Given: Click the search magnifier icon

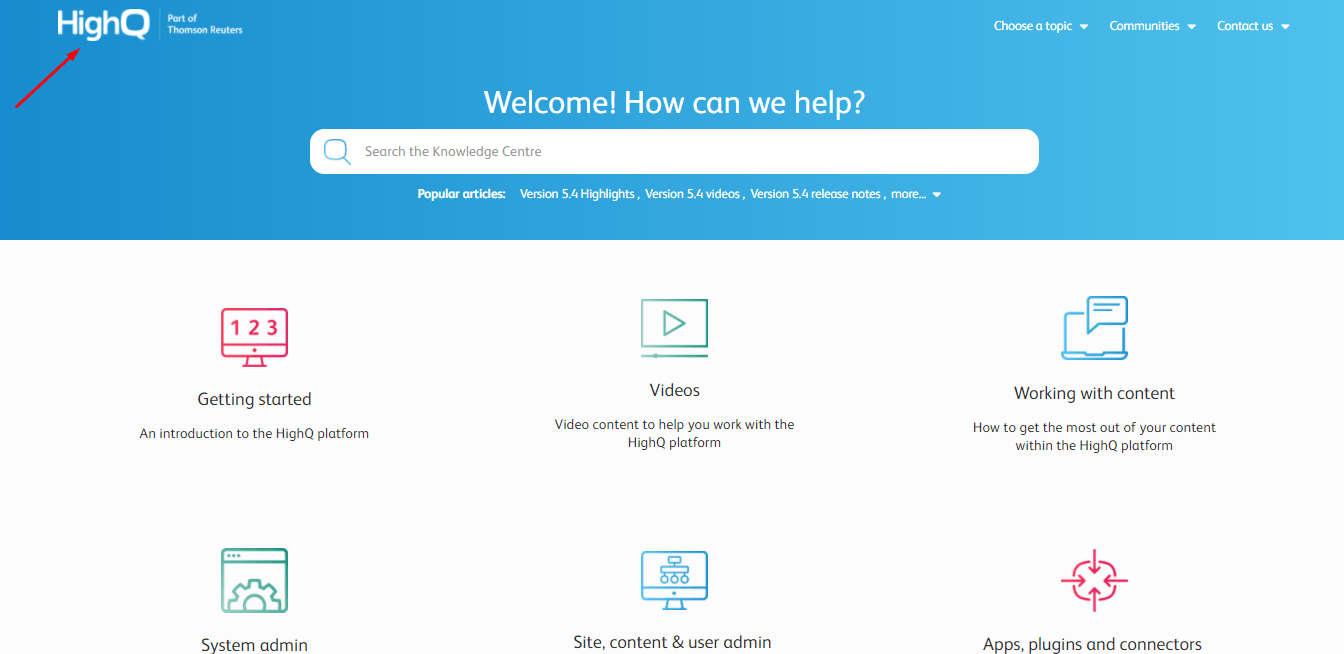Looking at the screenshot, I should point(338,152).
